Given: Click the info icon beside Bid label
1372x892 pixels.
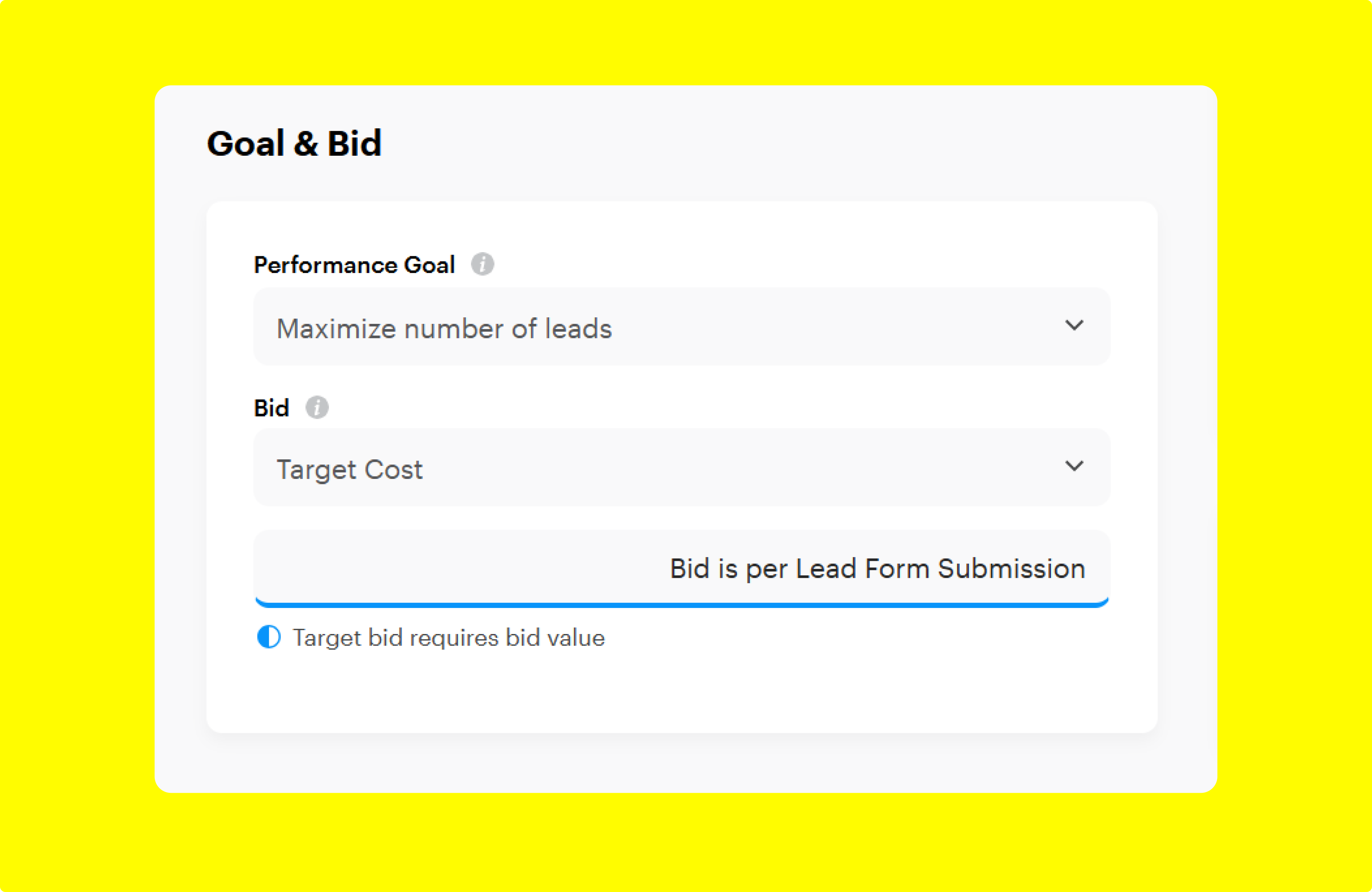Looking at the screenshot, I should coord(317,408).
